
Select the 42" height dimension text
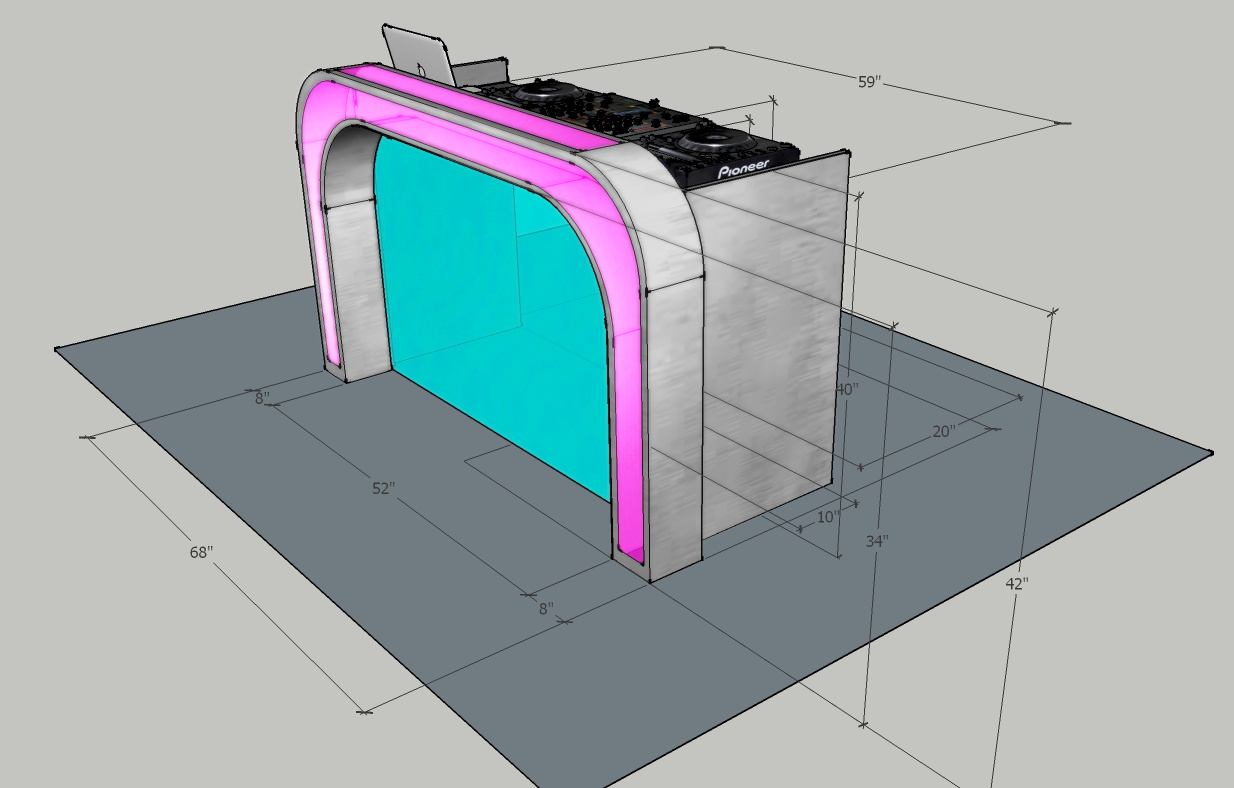tap(1016, 584)
